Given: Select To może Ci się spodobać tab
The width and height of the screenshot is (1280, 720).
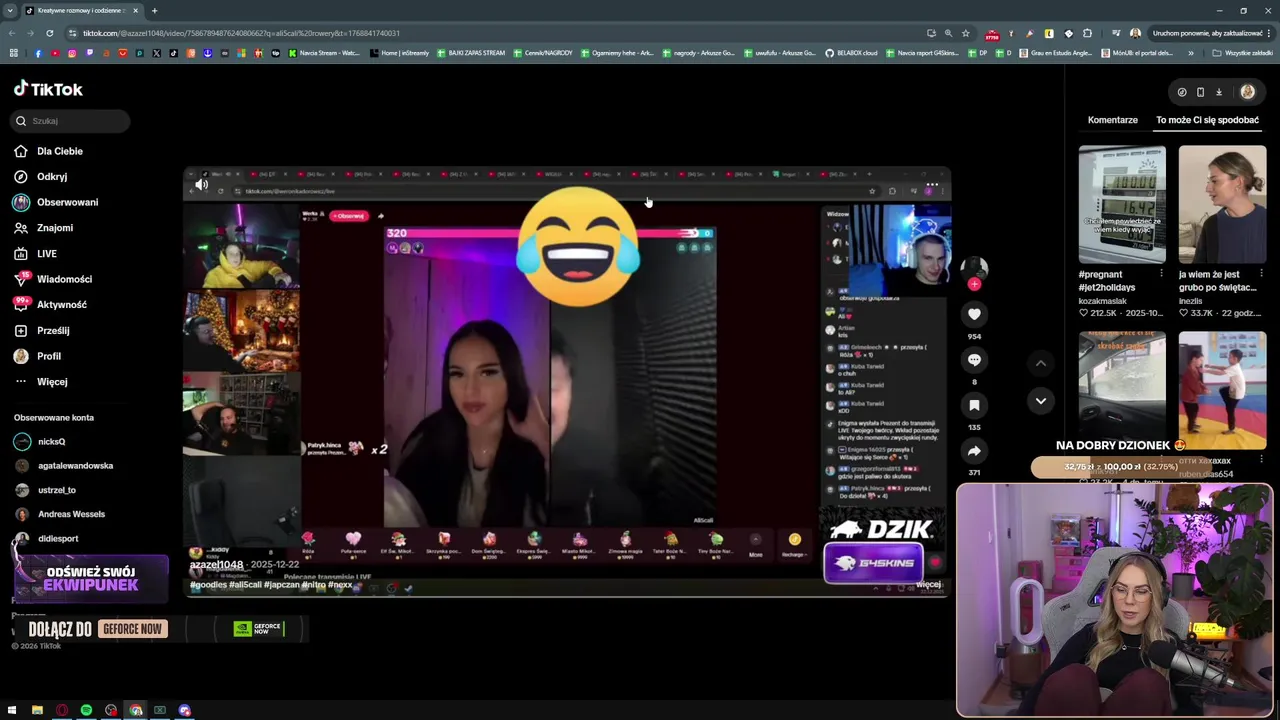Looking at the screenshot, I should pyautogui.click(x=1207, y=120).
